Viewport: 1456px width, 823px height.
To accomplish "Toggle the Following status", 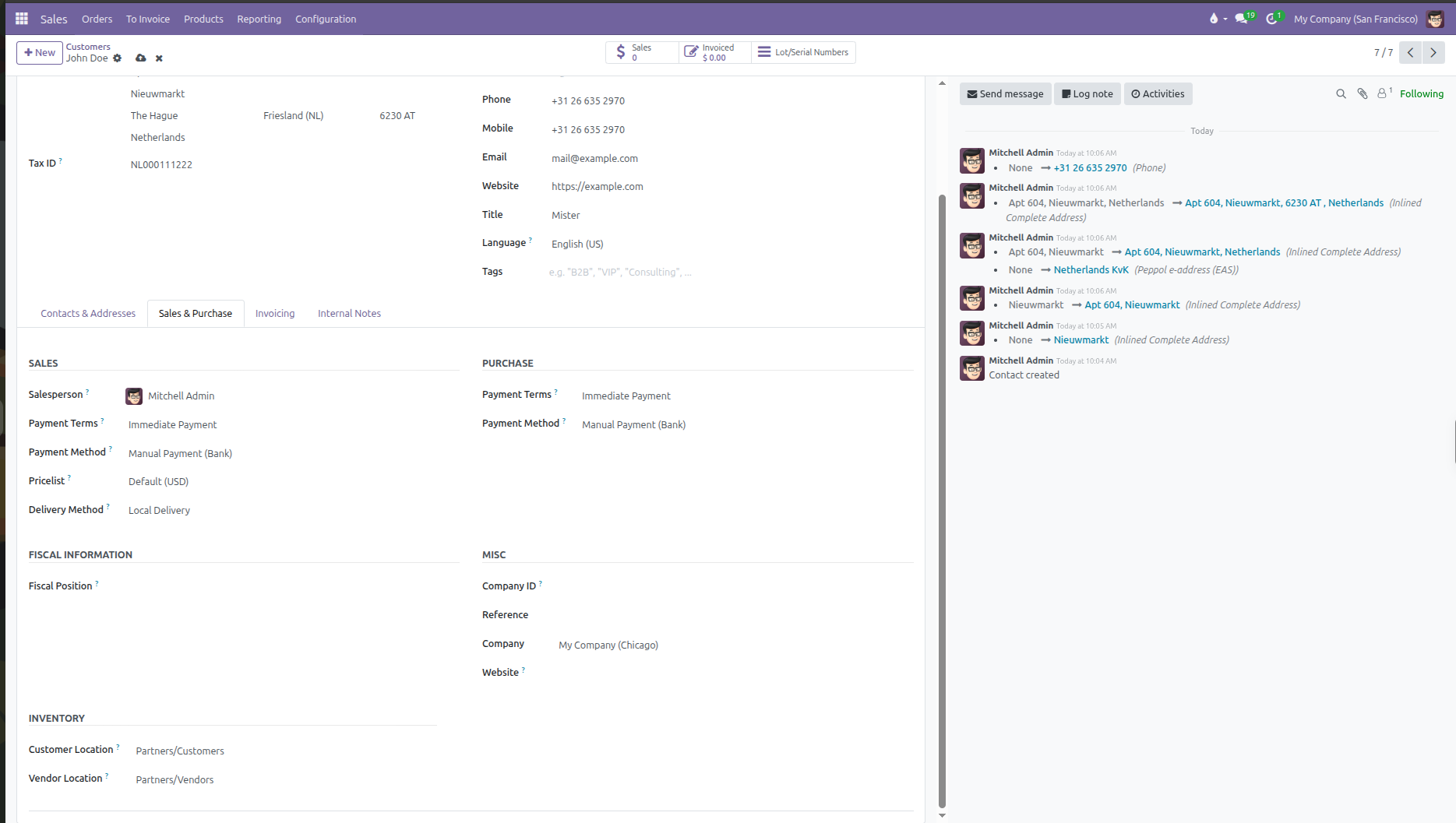I will pos(1421,93).
